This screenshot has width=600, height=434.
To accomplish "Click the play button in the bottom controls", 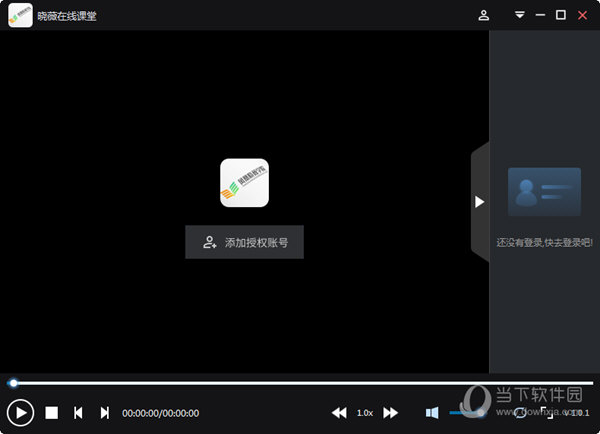I will pos(20,413).
